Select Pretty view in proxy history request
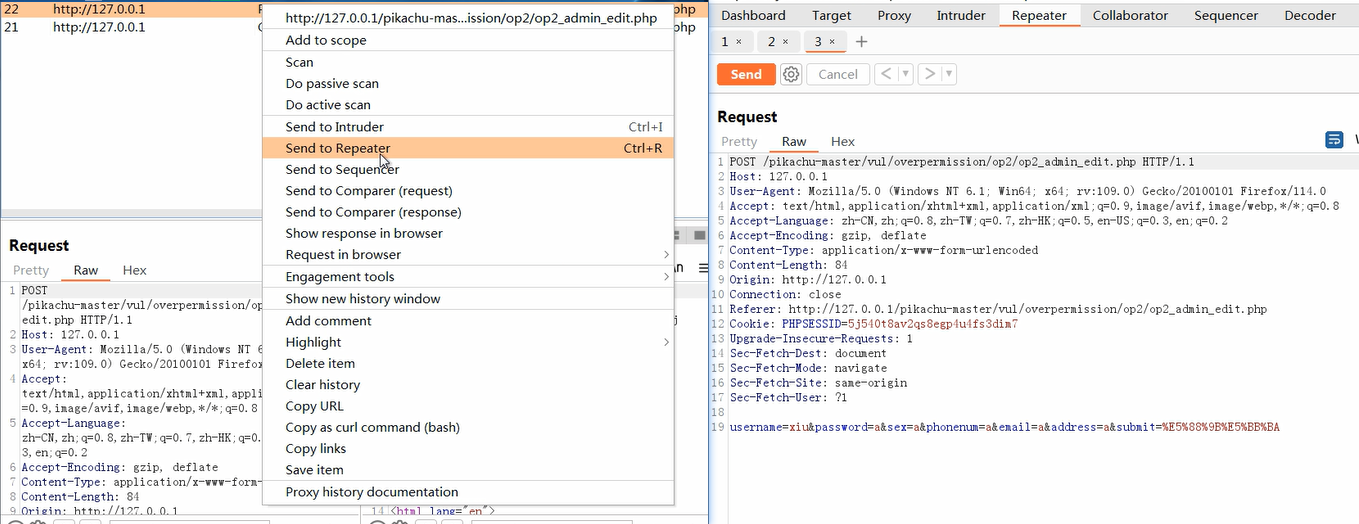Image resolution: width=1359 pixels, height=524 pixels. [x=31, y=270]
